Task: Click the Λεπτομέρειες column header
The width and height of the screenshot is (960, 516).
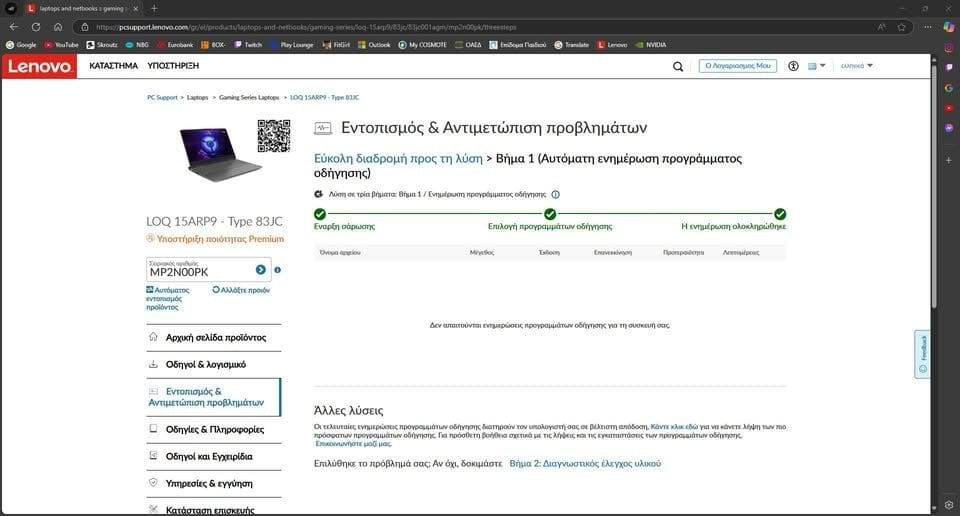Action: click(x=741, y=252)
